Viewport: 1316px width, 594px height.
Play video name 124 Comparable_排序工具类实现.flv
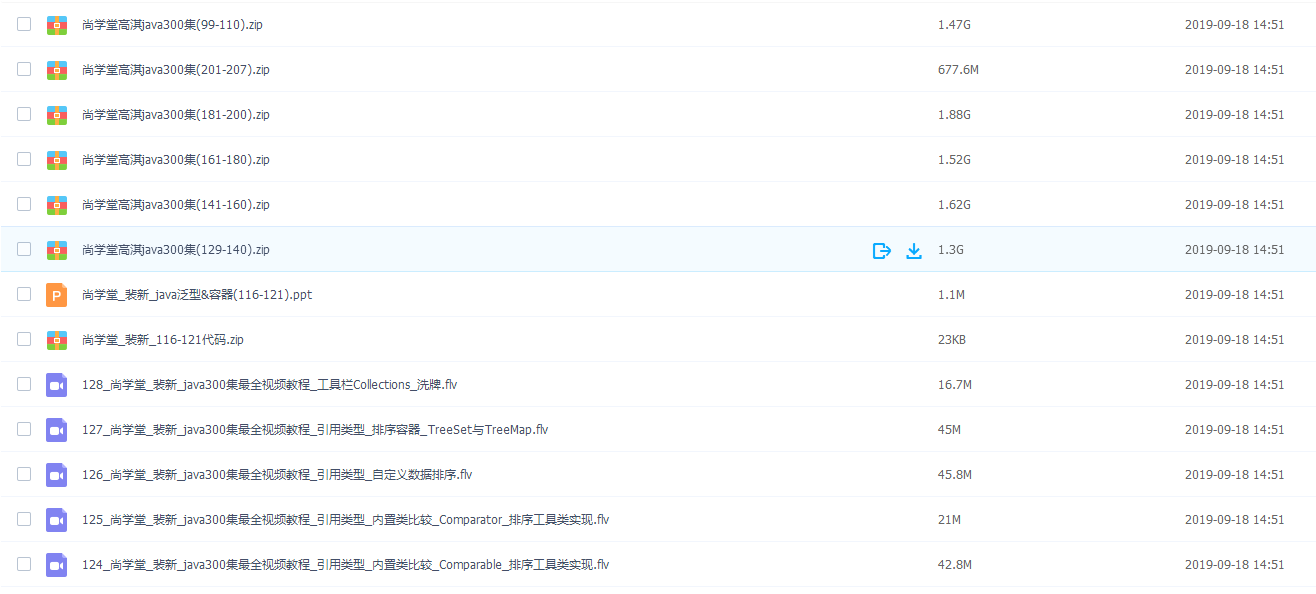[x=345, y=565]
